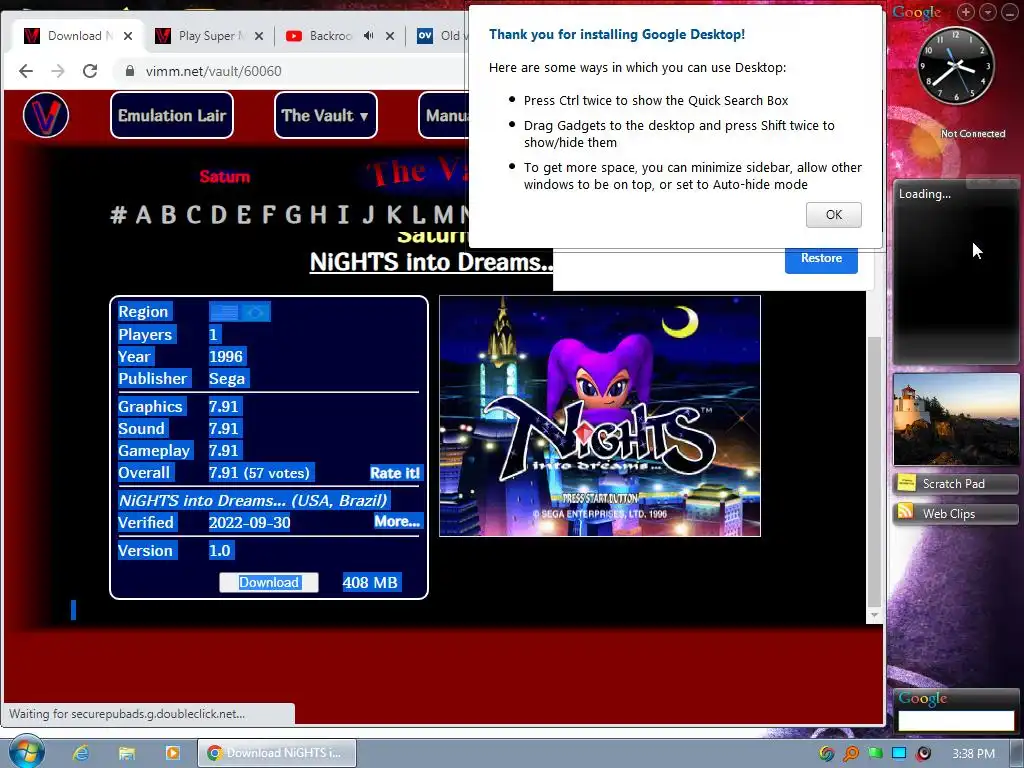Open the Manuals nav button
The width and height of the screenshot is (1024, 768).
point(445,116)
